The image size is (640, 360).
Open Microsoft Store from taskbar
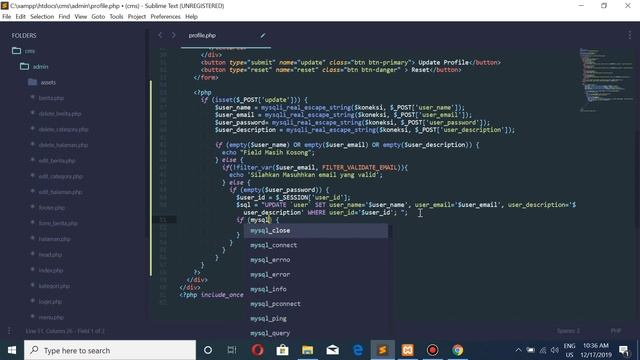282,350
